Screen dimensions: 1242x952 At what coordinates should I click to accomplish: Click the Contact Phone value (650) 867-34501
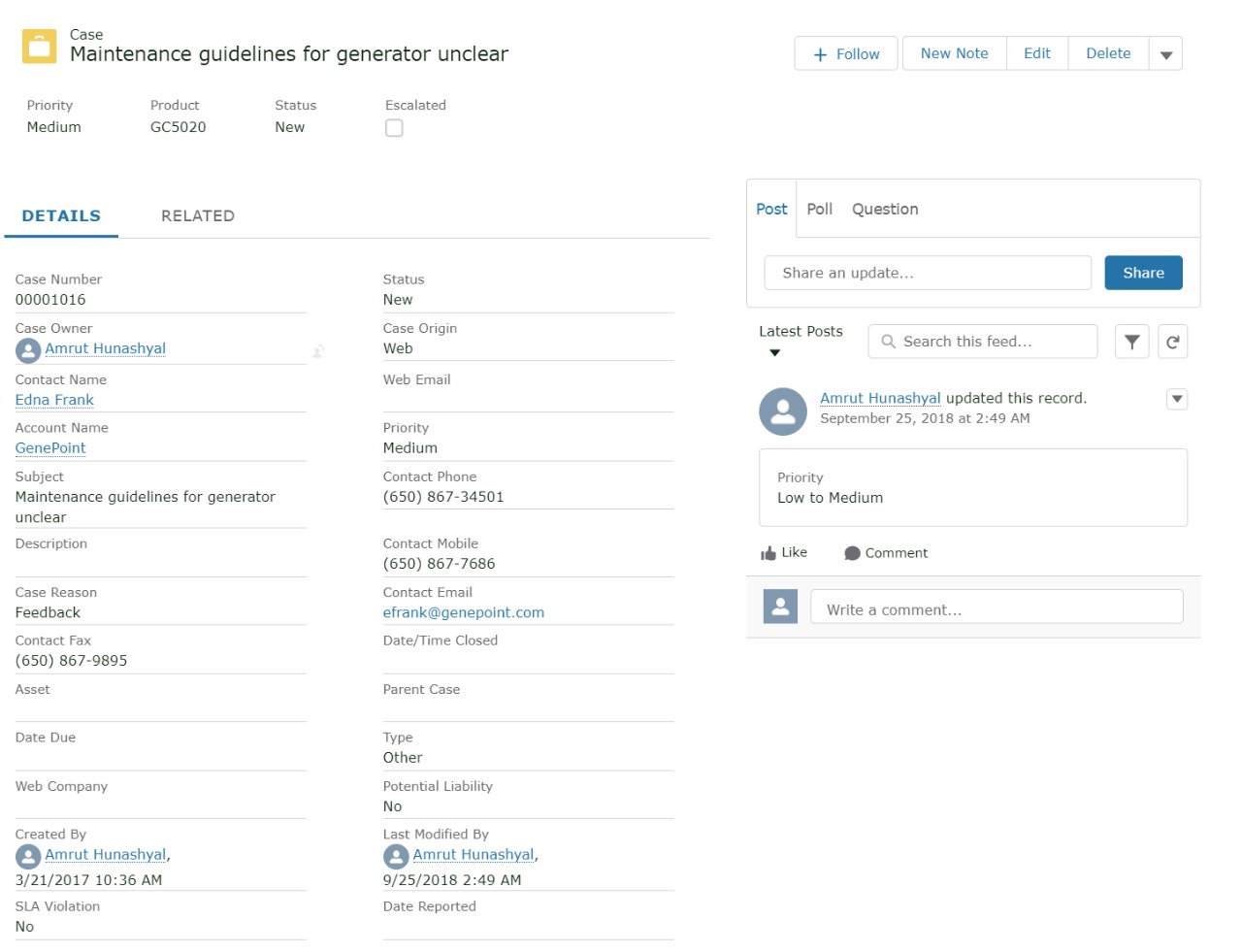click(x=443, y=497)
